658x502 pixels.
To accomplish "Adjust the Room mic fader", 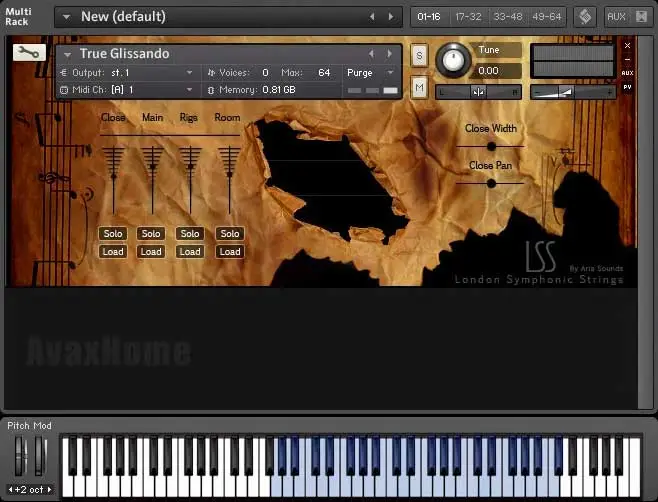I will click(229, 173).
